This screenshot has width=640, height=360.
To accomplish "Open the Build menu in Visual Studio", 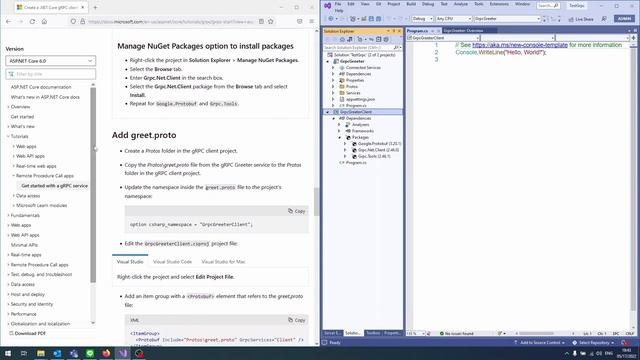I will tap(411, 4).
